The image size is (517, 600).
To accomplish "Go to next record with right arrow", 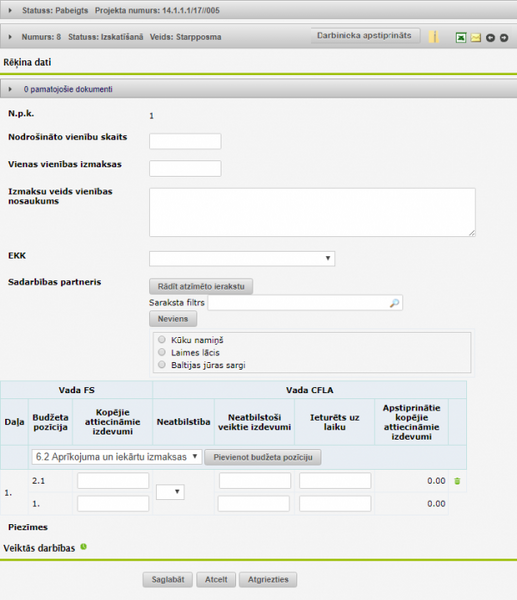I will click(x=504, y=38).
